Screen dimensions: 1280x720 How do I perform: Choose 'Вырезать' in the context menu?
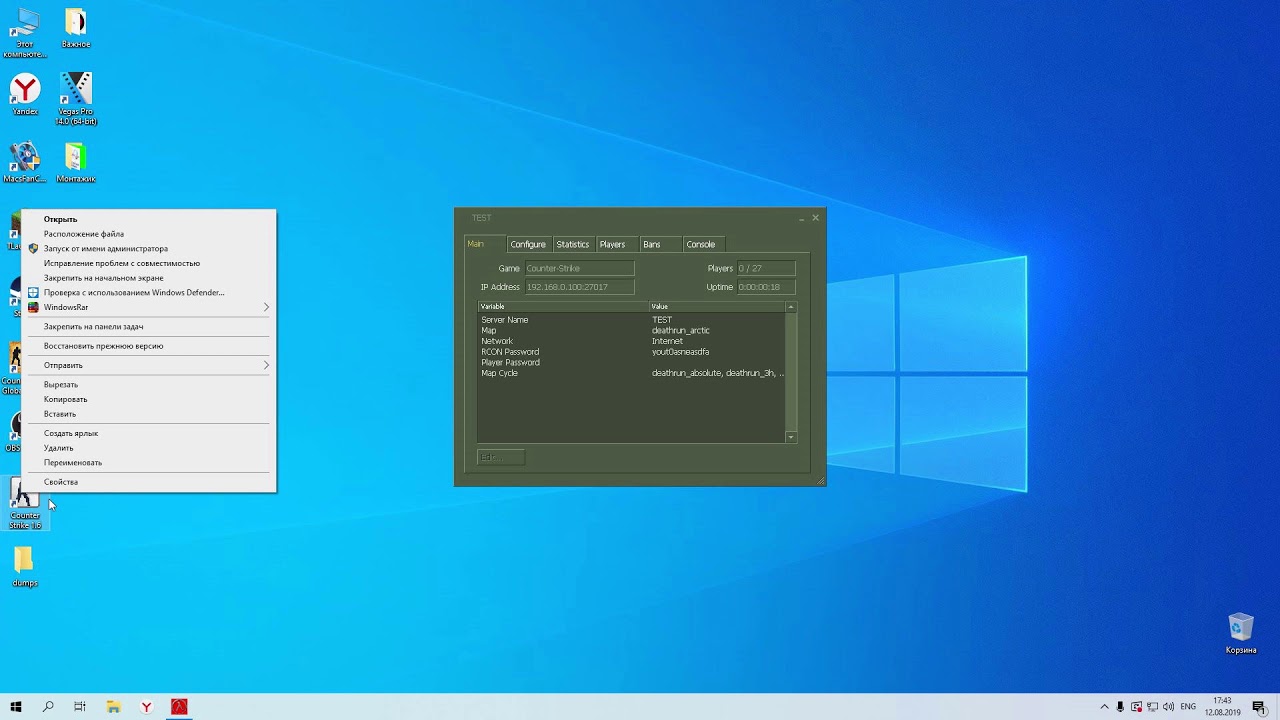point(148,384)
